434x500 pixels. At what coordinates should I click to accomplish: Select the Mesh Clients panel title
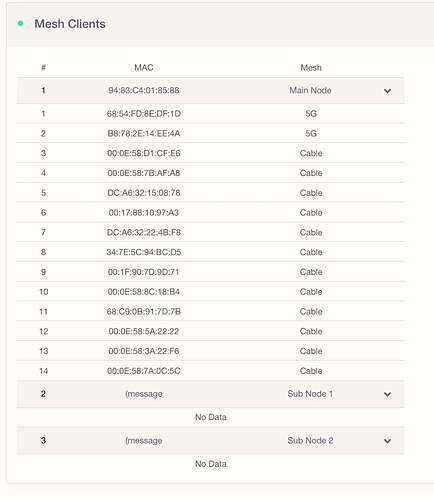click(x=70, y=24)
